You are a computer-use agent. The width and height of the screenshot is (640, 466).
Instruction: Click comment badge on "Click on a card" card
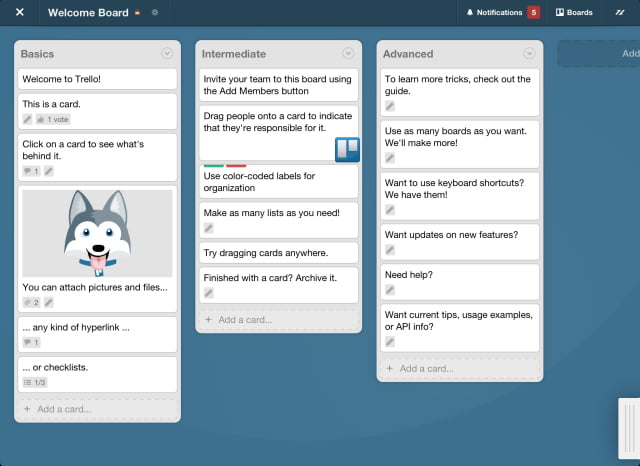tap(30, 171)
